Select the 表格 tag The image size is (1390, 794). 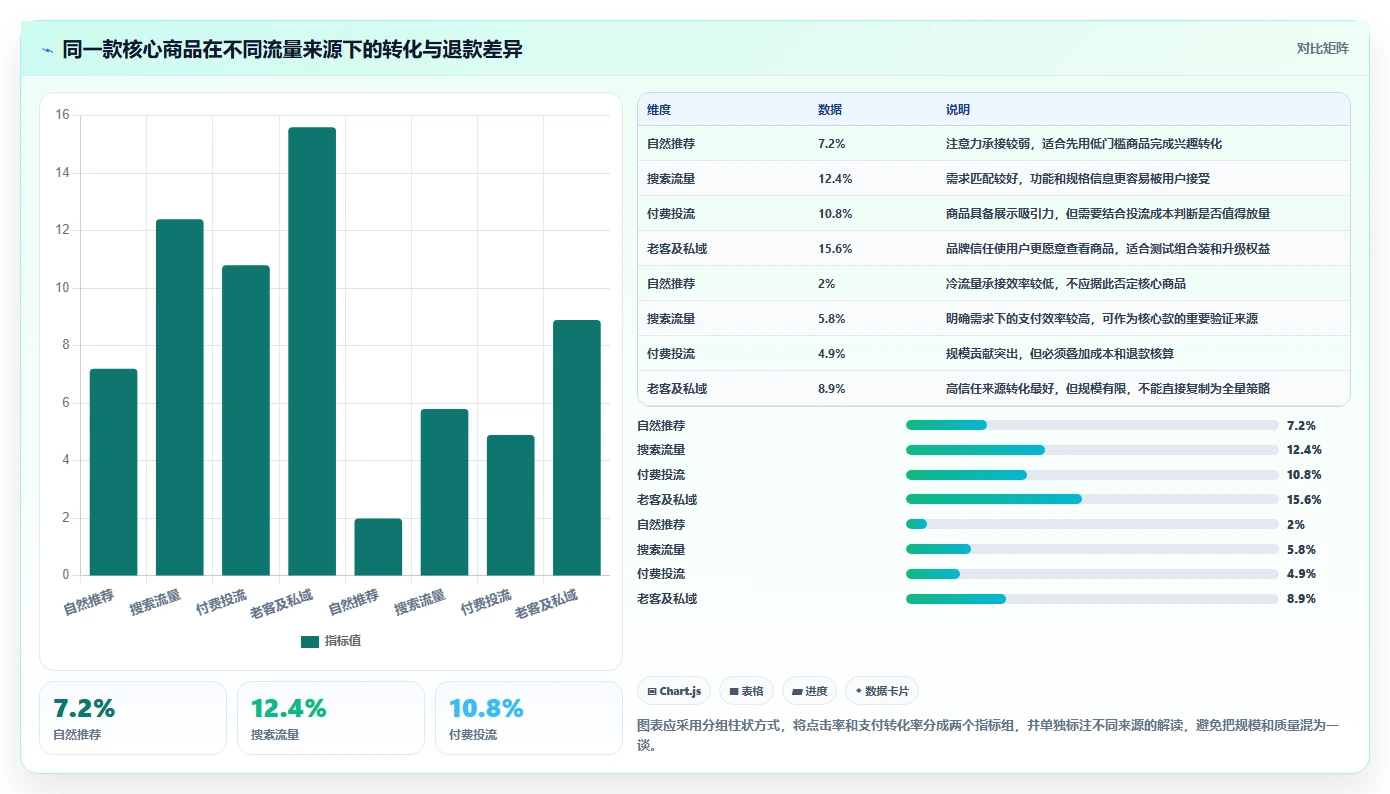click(746, 691)
